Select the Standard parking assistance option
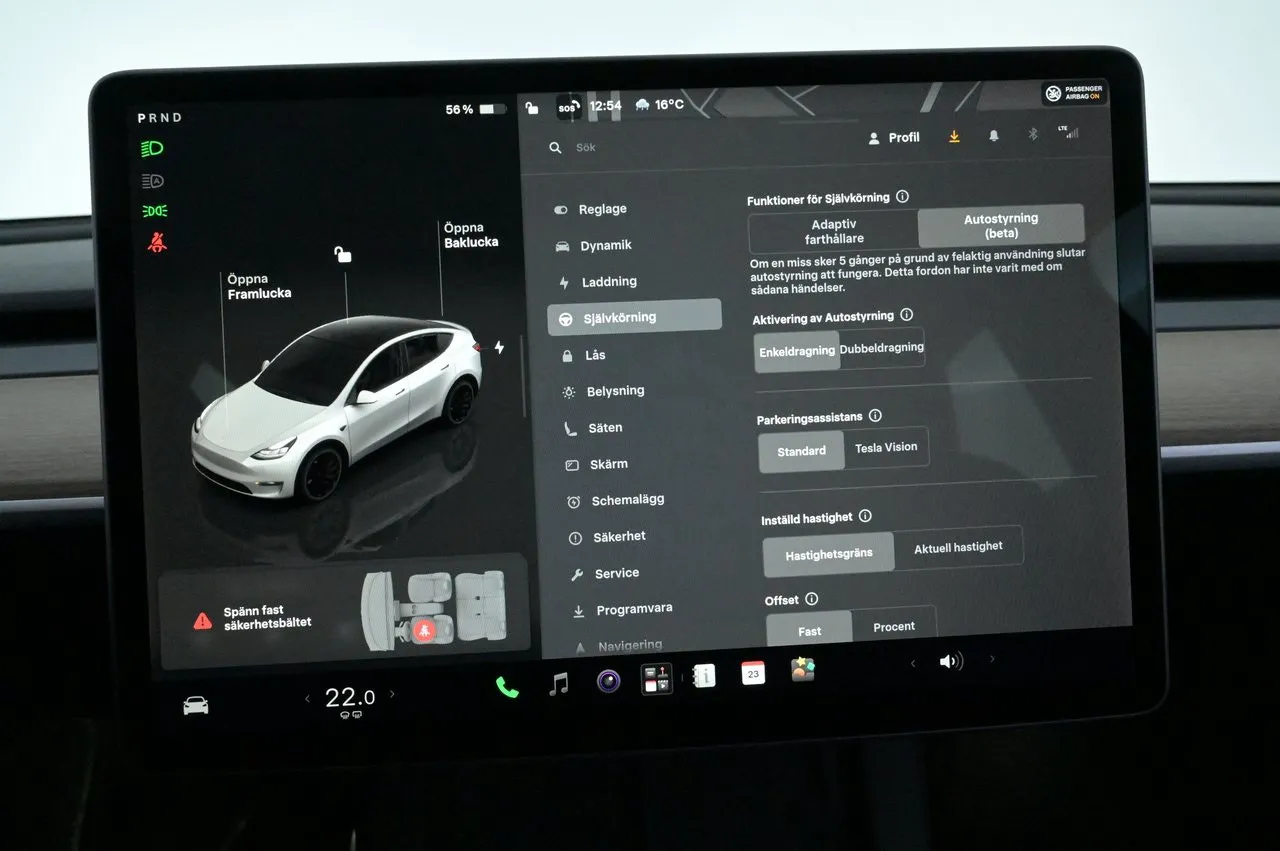Image resolution: width=1280 pixels, height=851 pixels. [x=801, y=451]
